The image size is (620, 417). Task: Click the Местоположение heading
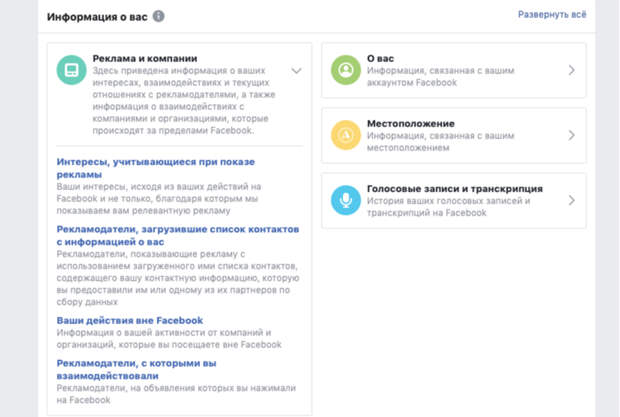click(x=410, y=124)
